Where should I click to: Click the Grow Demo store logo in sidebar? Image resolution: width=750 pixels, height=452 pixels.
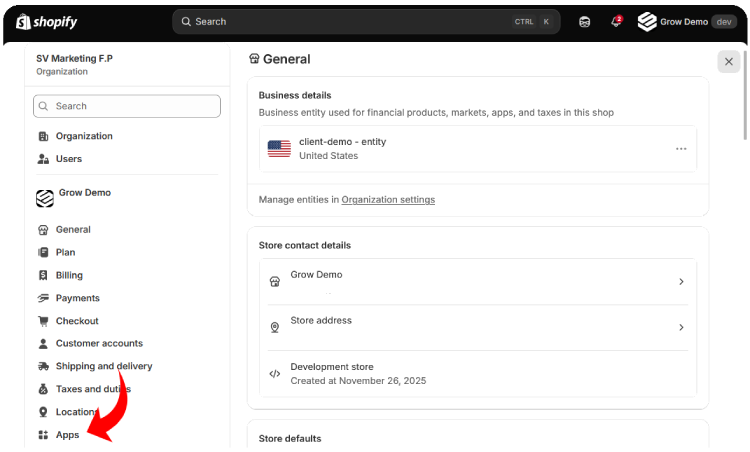pyautogui.click(x=45, y=198)
